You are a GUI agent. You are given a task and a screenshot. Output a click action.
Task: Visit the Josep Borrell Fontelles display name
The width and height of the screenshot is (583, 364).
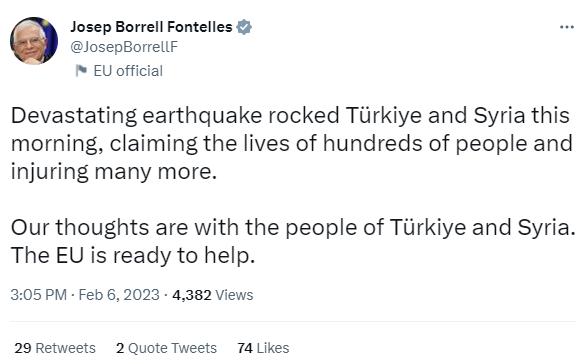pyautogui.click(x=151, y=27)
